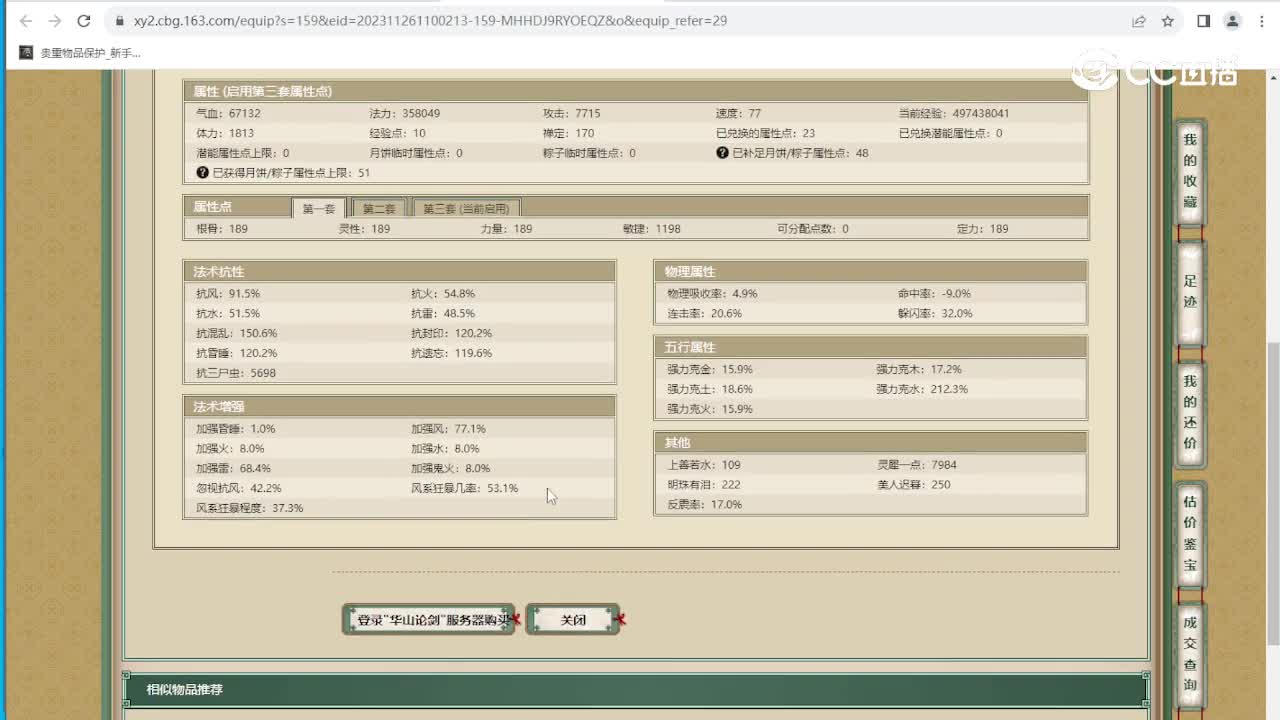
Task: Click the 加强风：77.1% entry
Action: tap(449, 429)
